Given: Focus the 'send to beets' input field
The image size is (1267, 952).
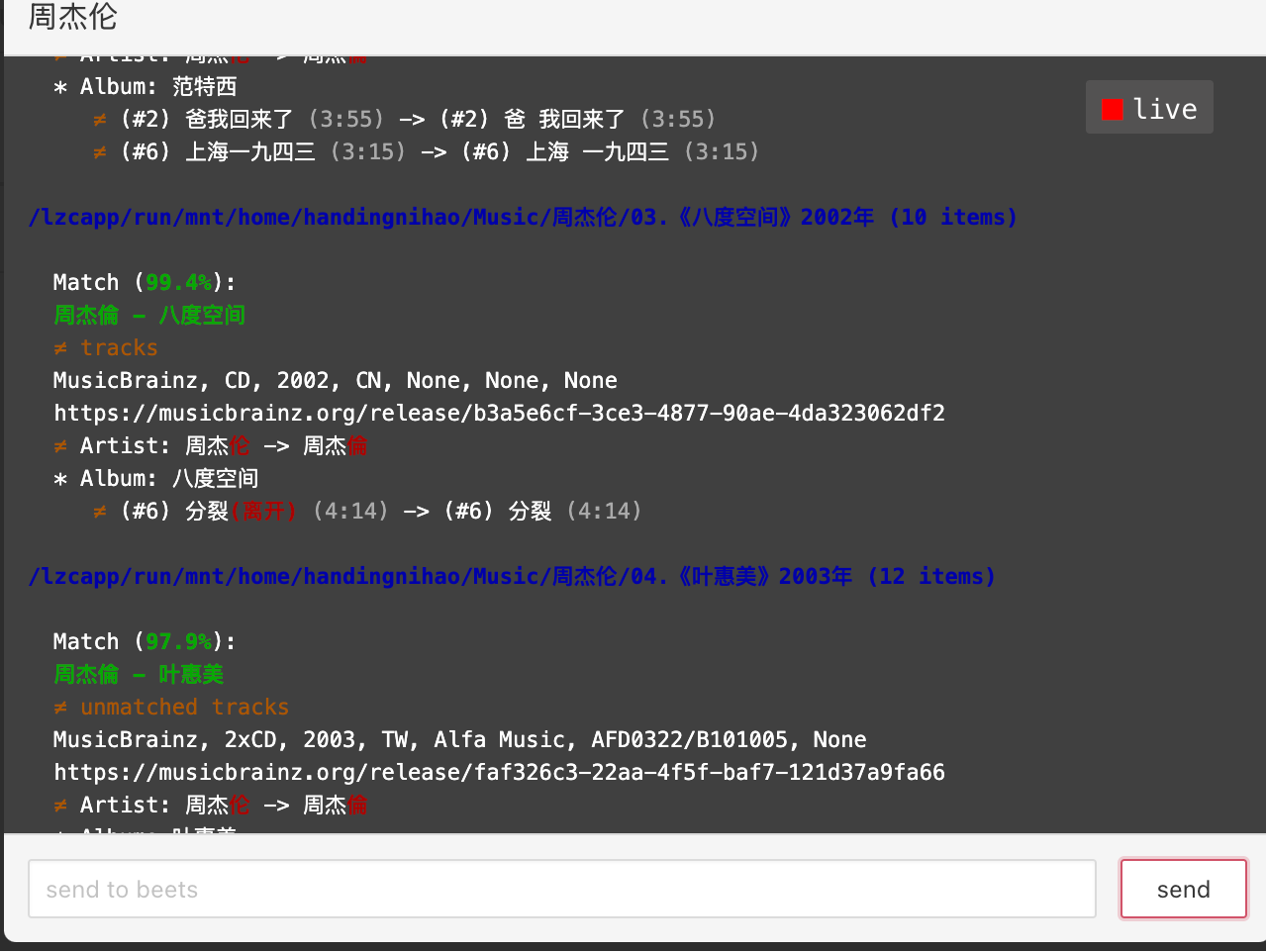Looking at the screenshot, I should 562,889.
